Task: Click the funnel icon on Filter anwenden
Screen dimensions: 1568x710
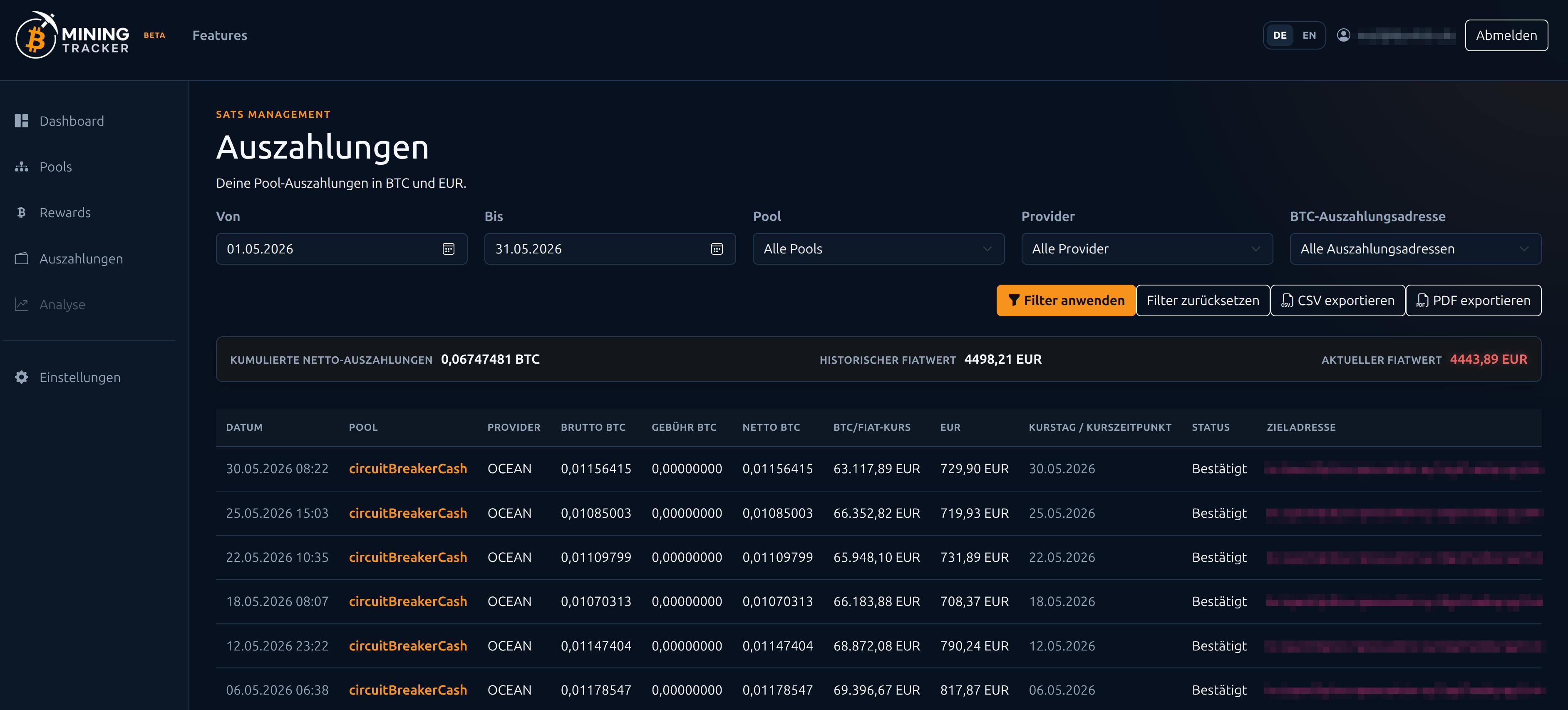Action: click(x=1013, y=300)
